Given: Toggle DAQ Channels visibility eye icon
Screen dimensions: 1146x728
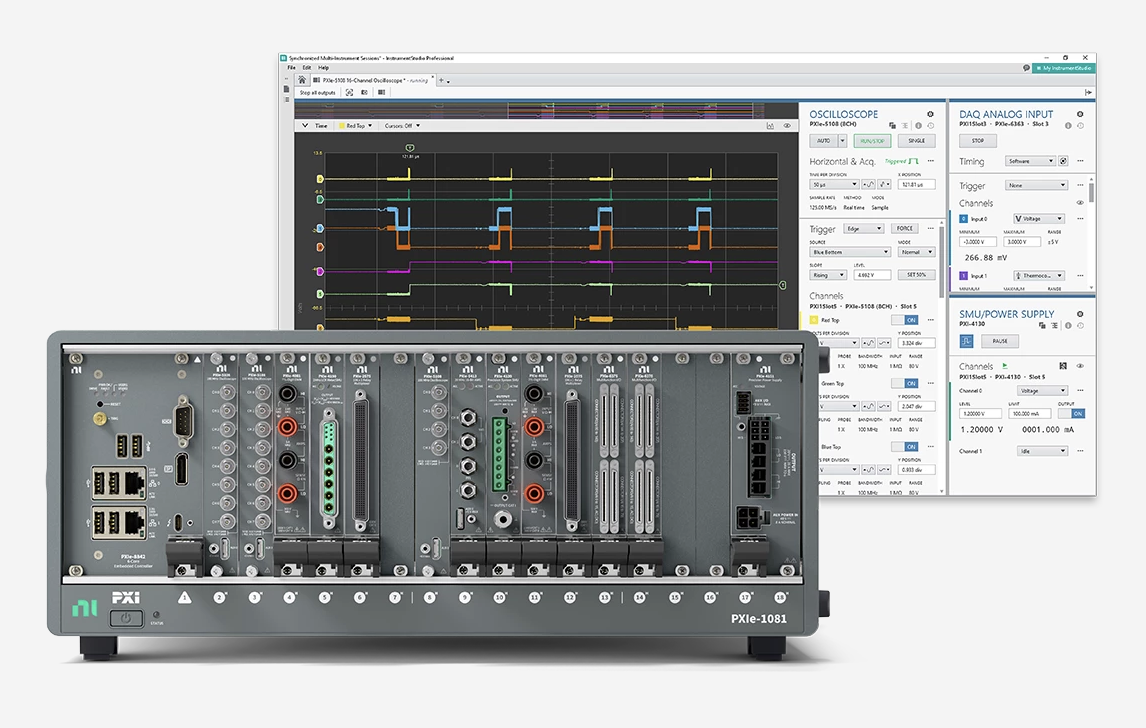Looking at the screenshot, I should point(1080,203).
